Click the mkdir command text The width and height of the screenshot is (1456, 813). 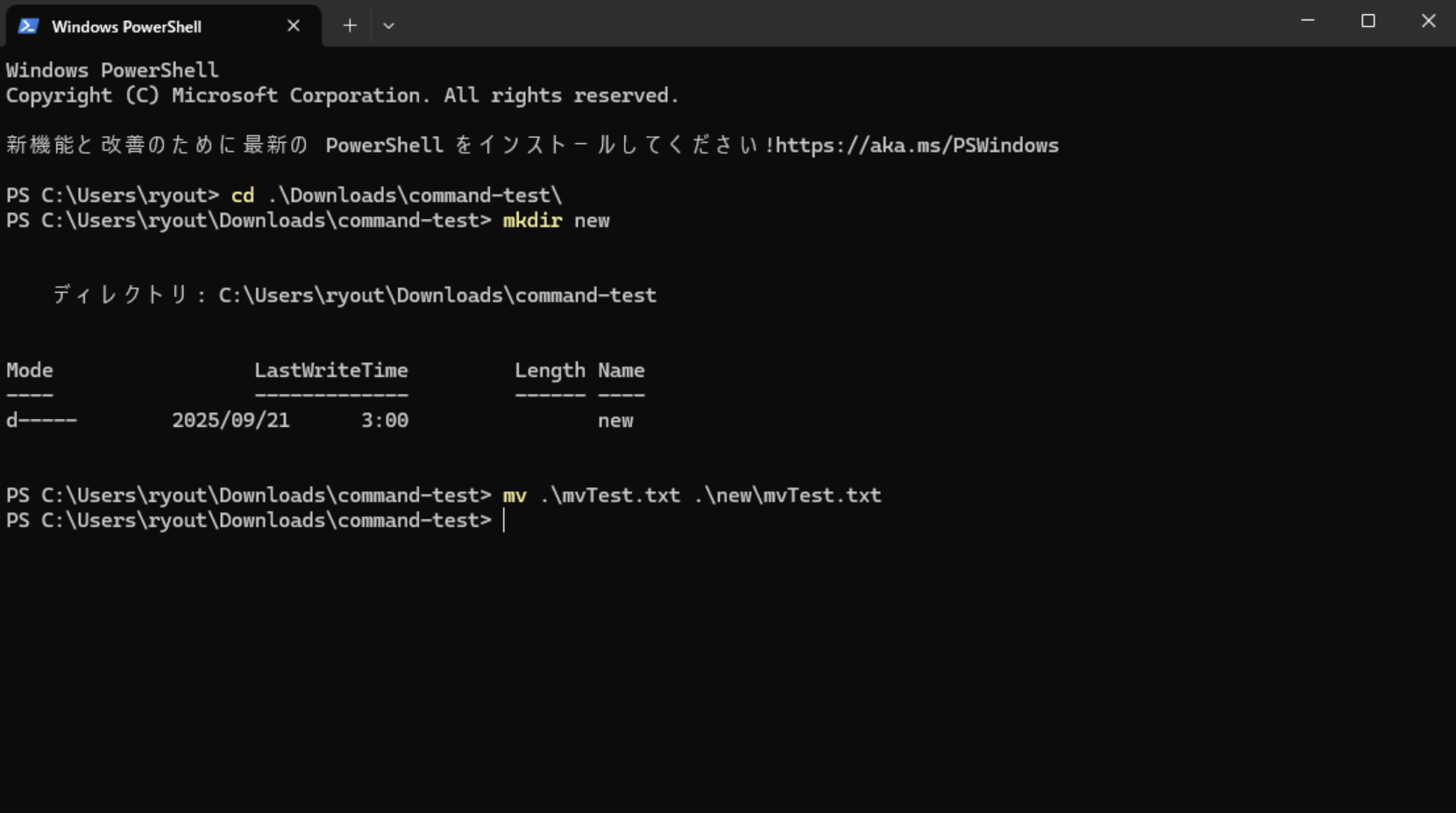click(532, 221)
